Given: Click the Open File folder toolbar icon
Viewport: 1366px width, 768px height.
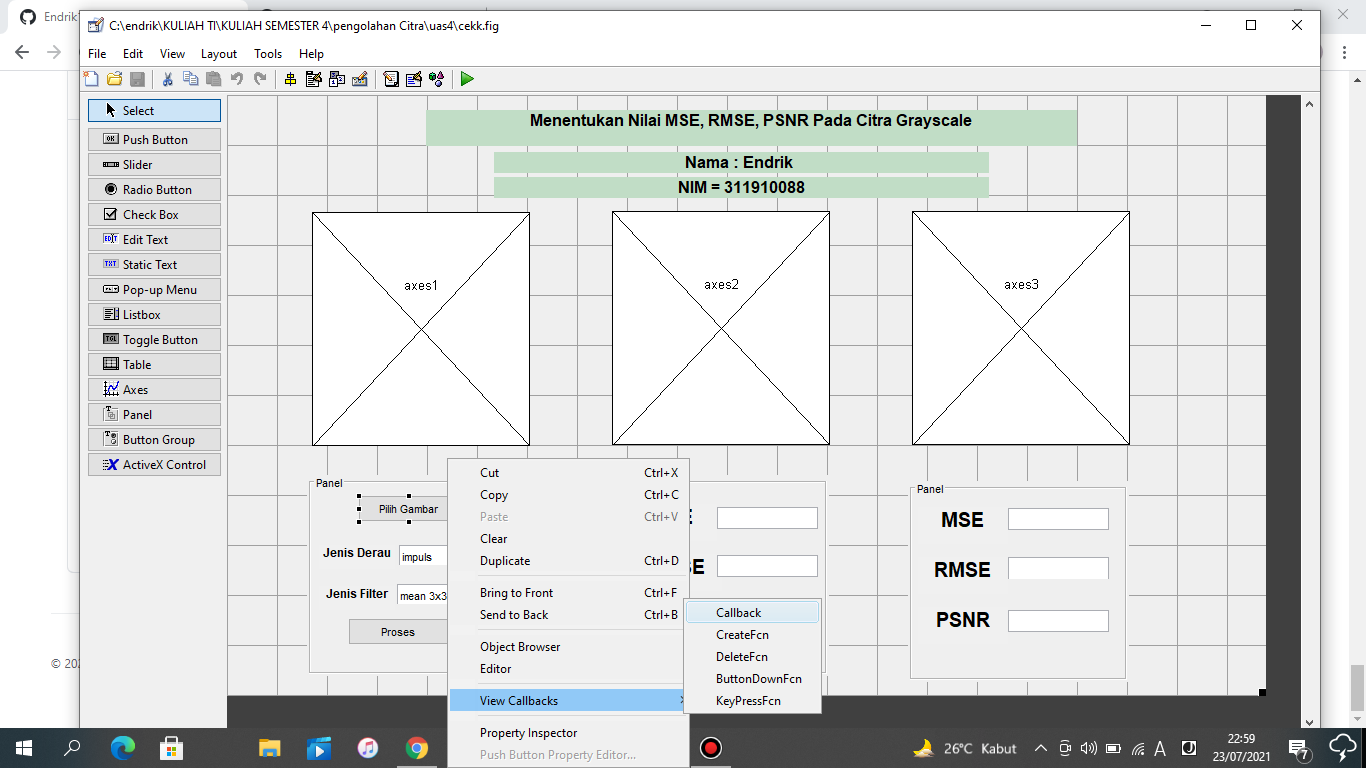Looking at the screenshot, I should tap(114, 79).
